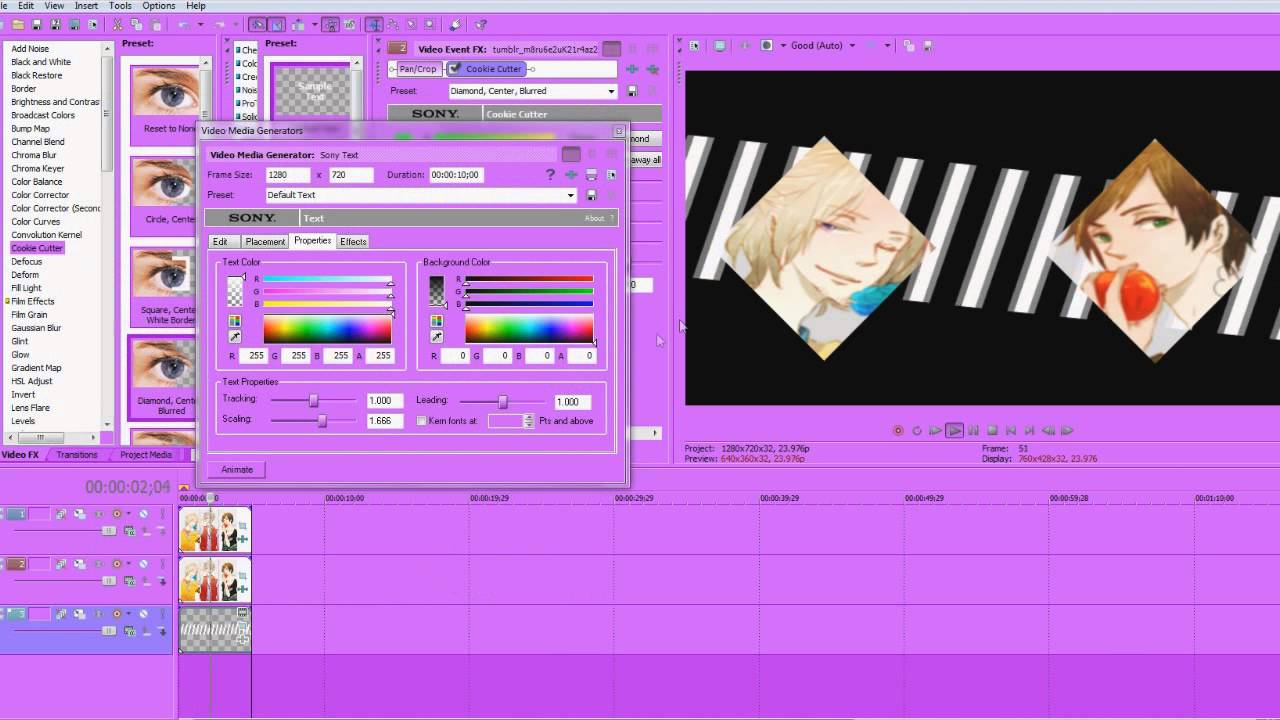
Task: Mute track 3 with its mute button
Action: coord(143,614)
